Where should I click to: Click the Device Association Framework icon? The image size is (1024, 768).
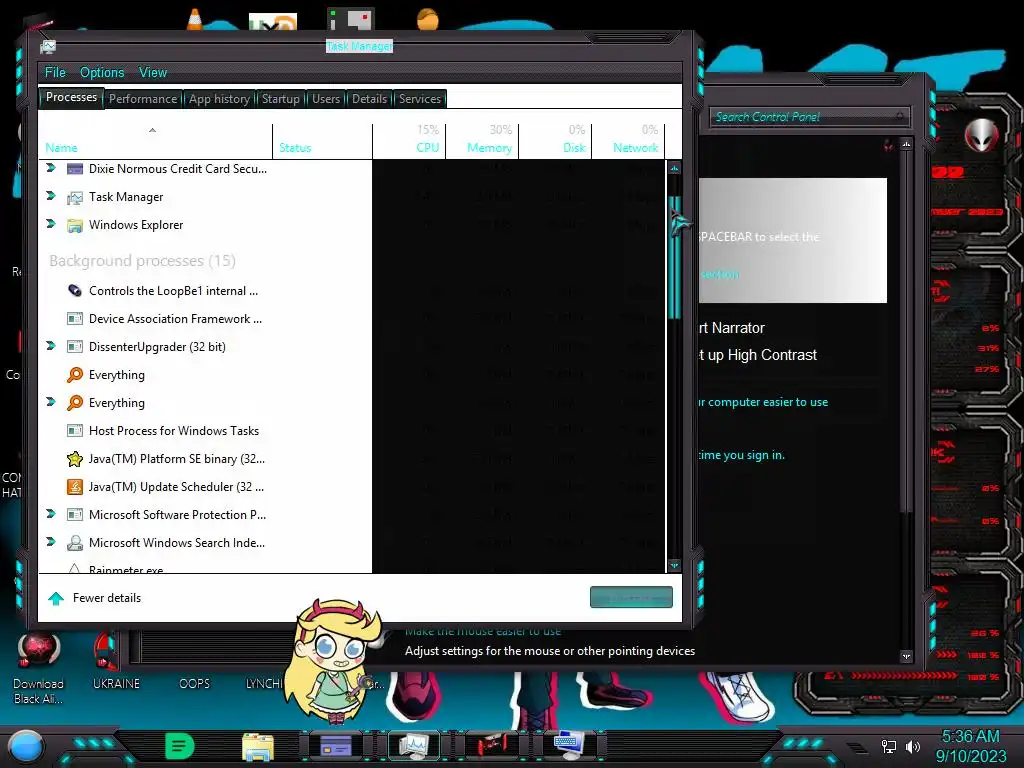pos(75,319)
